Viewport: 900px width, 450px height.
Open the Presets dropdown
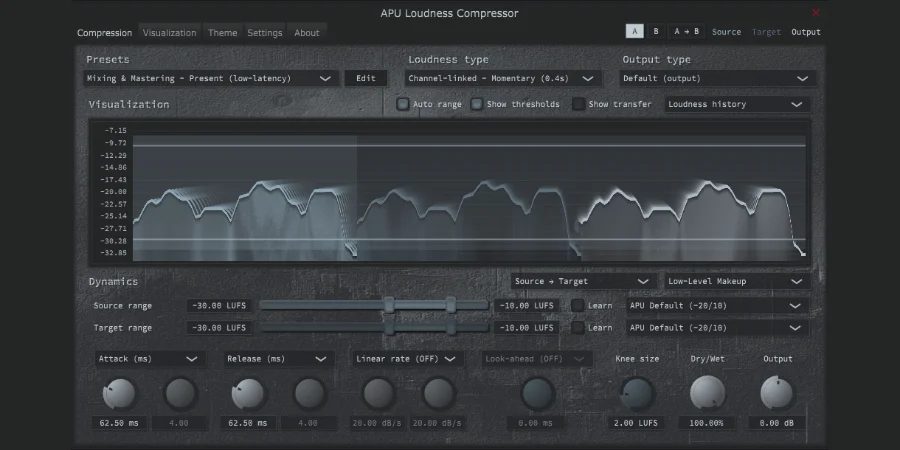pos(211,78)
